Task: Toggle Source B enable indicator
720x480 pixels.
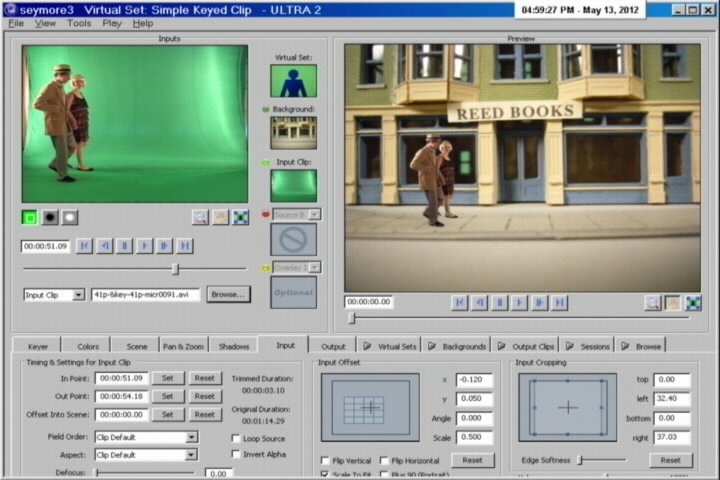Action: point(265,214)
